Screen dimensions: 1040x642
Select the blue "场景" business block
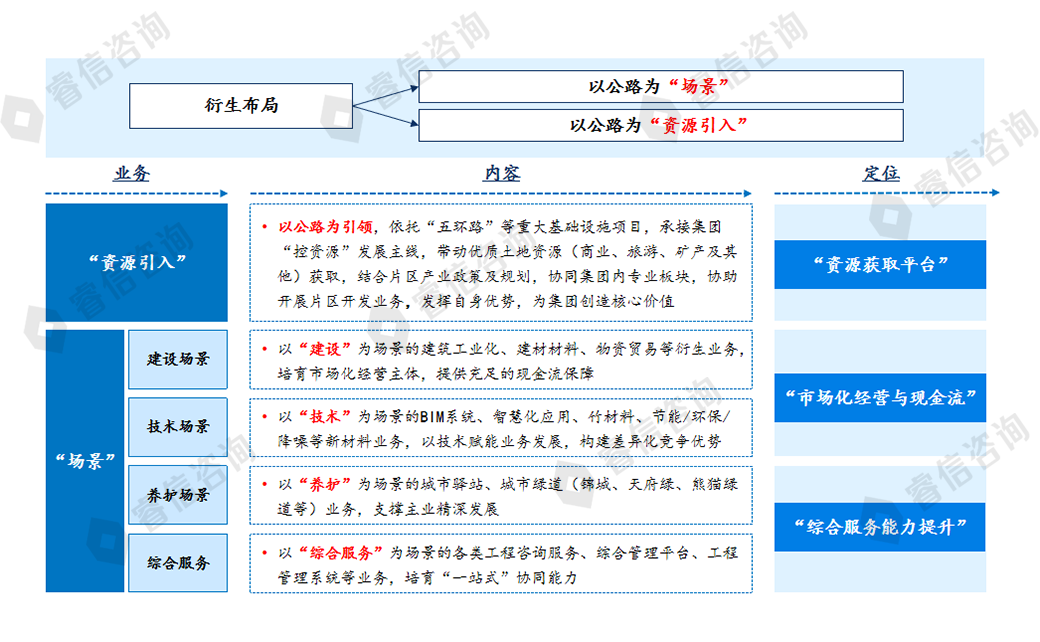(84, 461)
